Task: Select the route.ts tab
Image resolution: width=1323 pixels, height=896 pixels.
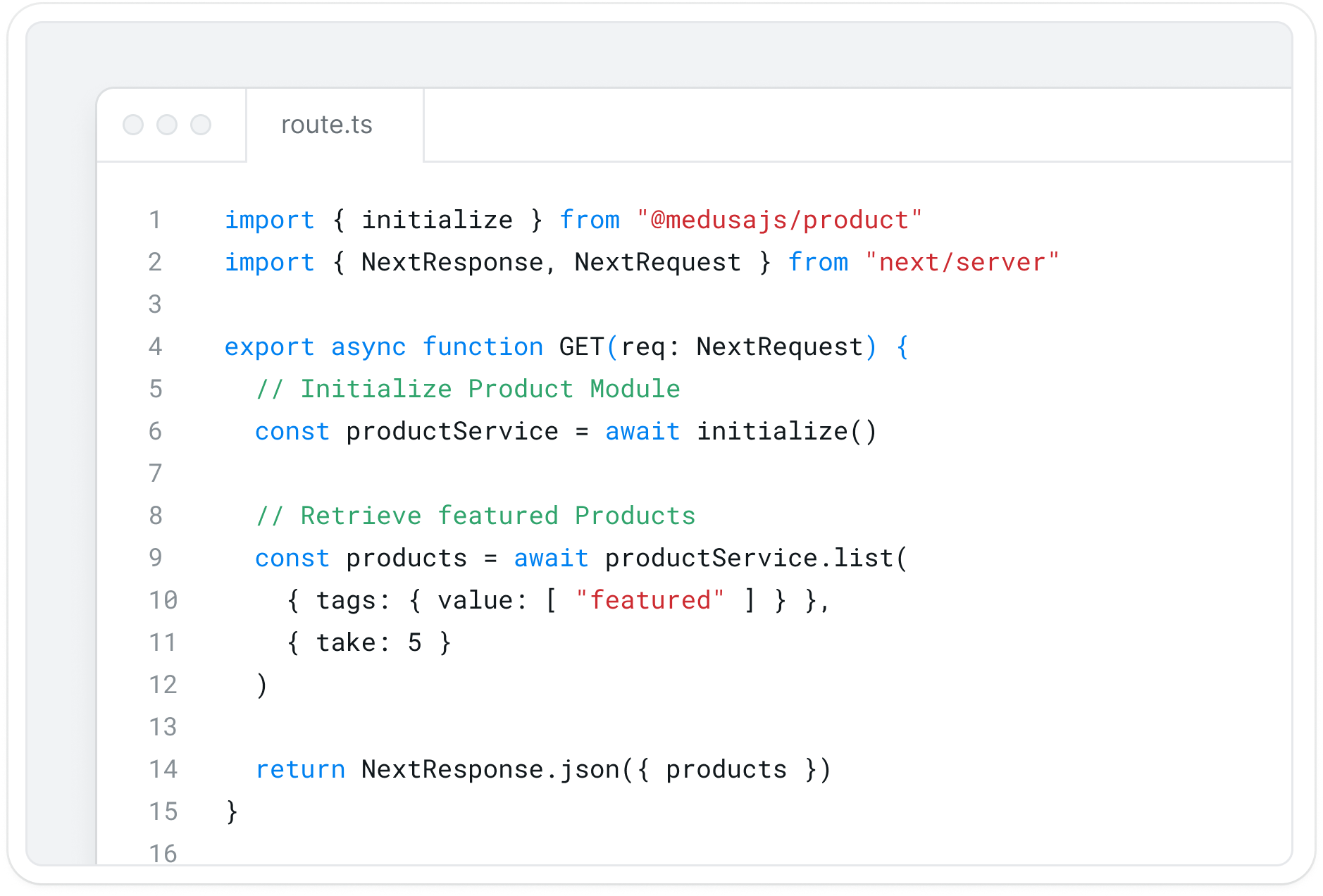Action: tap(335, 125)
